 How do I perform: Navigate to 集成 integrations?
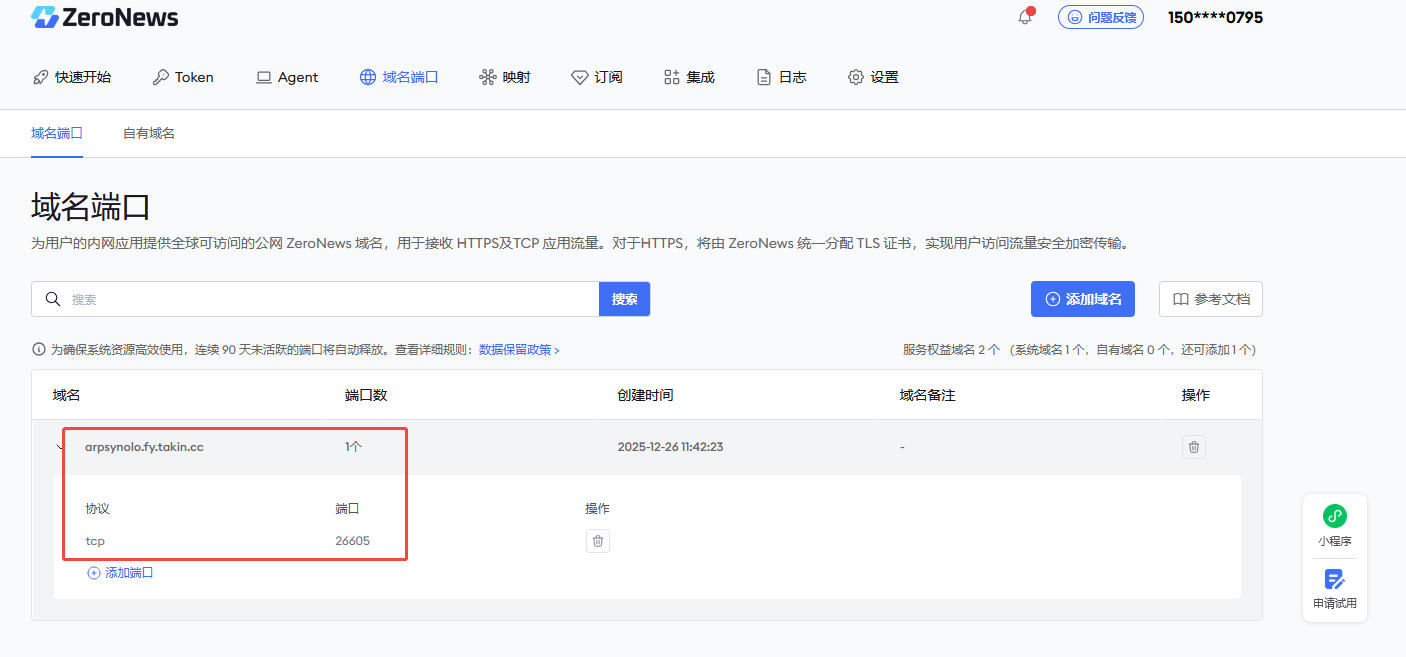click(x=689, y=77)
